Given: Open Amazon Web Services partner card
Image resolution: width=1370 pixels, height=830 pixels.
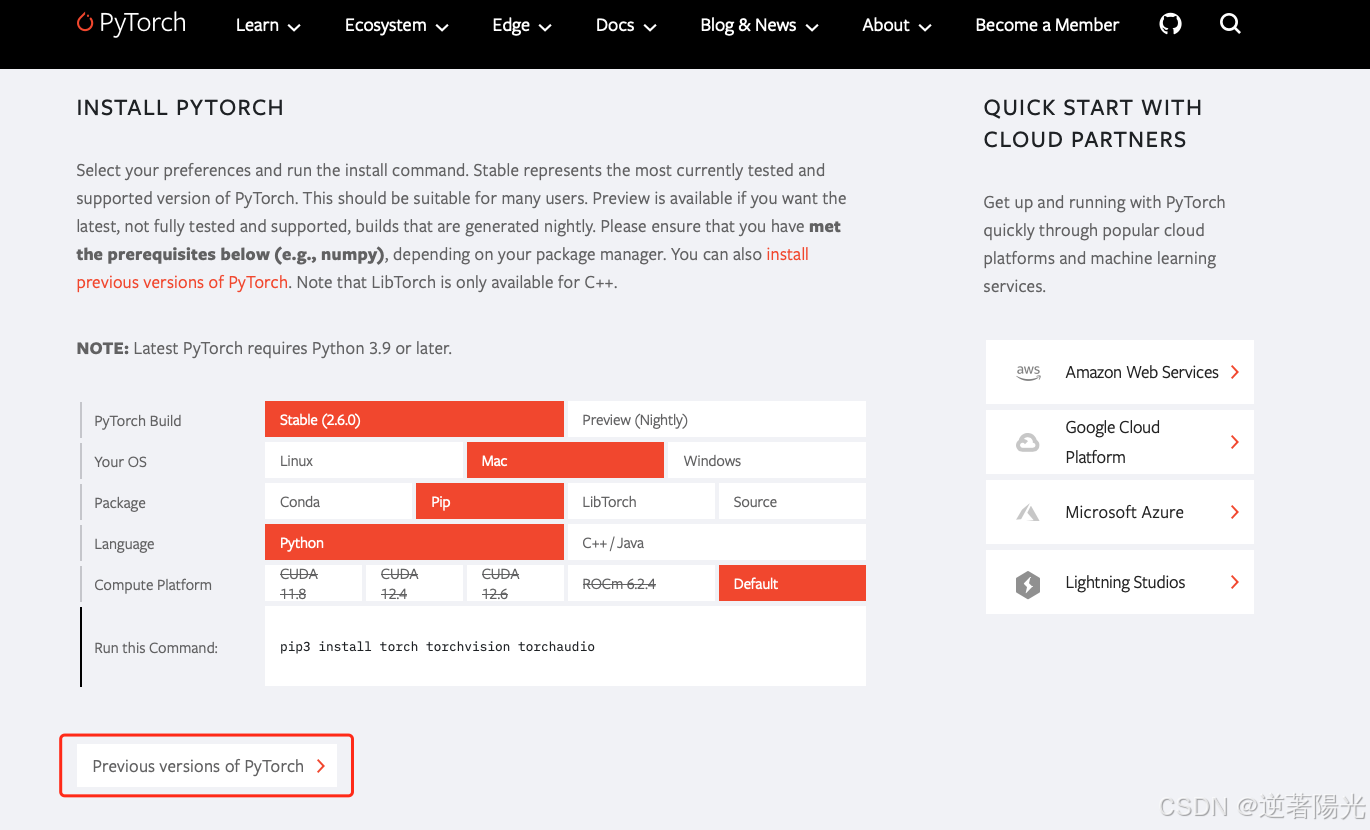Looking at the screenshot, I should [x=1119, y=372].
